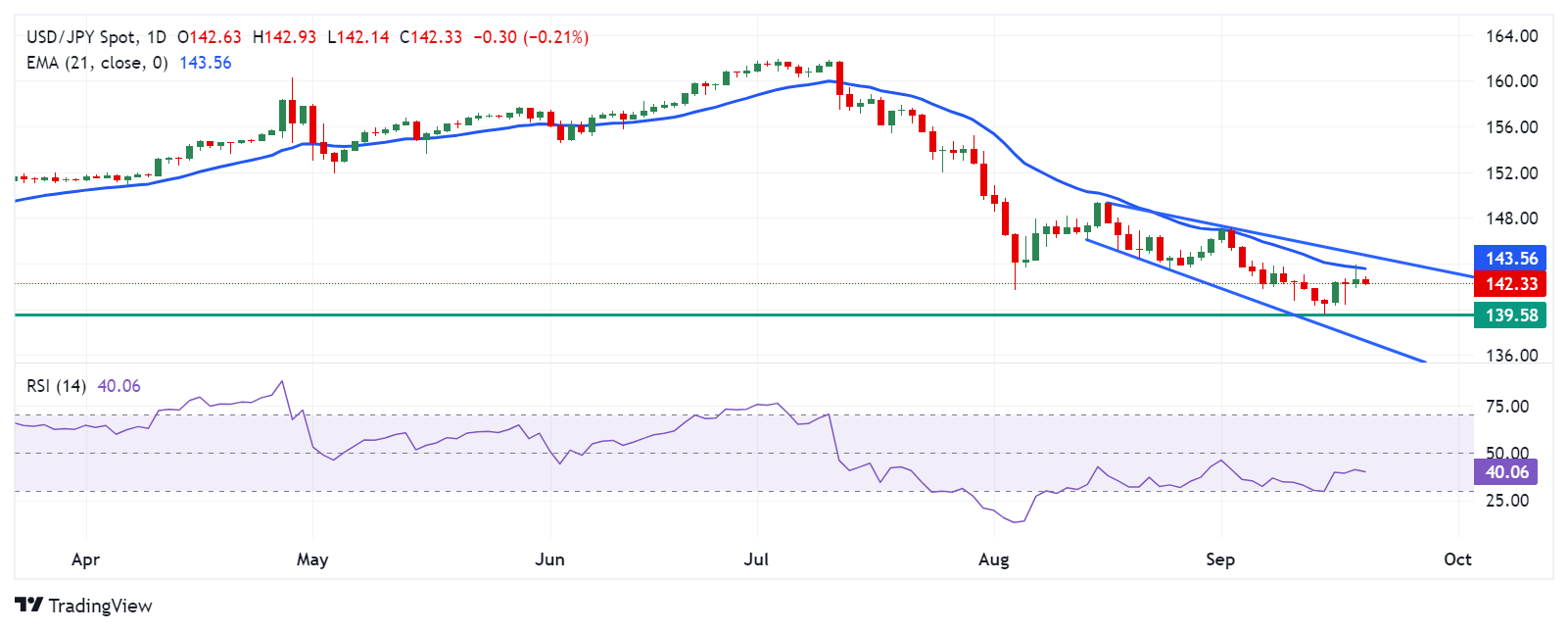Image resolution: width=1568 pixels, height=631 pixels.
Task: Click the May label on time axis
Action: (312, 559)
